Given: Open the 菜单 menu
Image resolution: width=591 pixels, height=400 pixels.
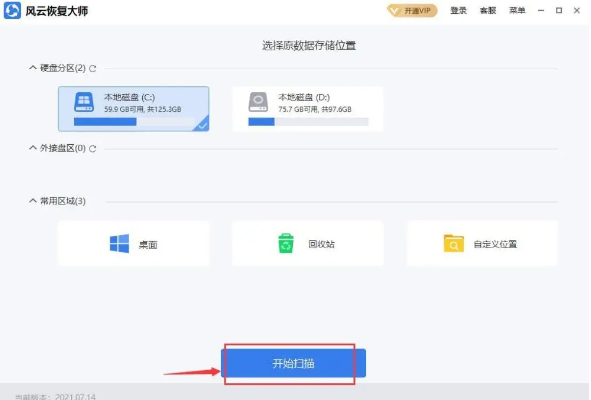Looking at the screenshot, I should 517,11.
